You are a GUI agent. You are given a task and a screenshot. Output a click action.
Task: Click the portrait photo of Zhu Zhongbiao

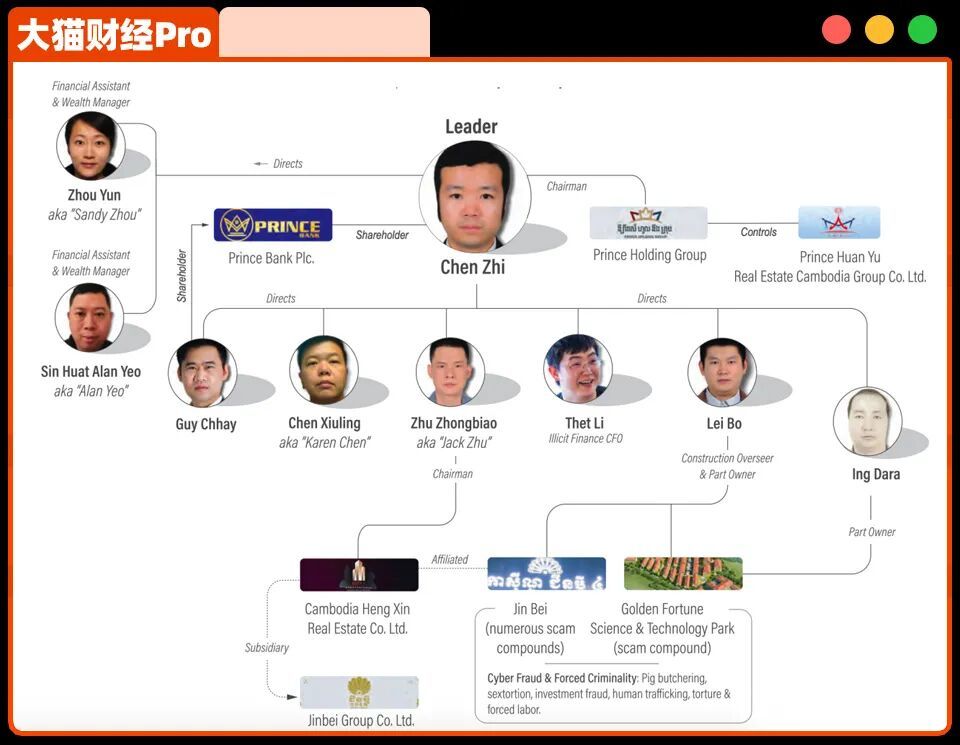(x=450, y=372)
